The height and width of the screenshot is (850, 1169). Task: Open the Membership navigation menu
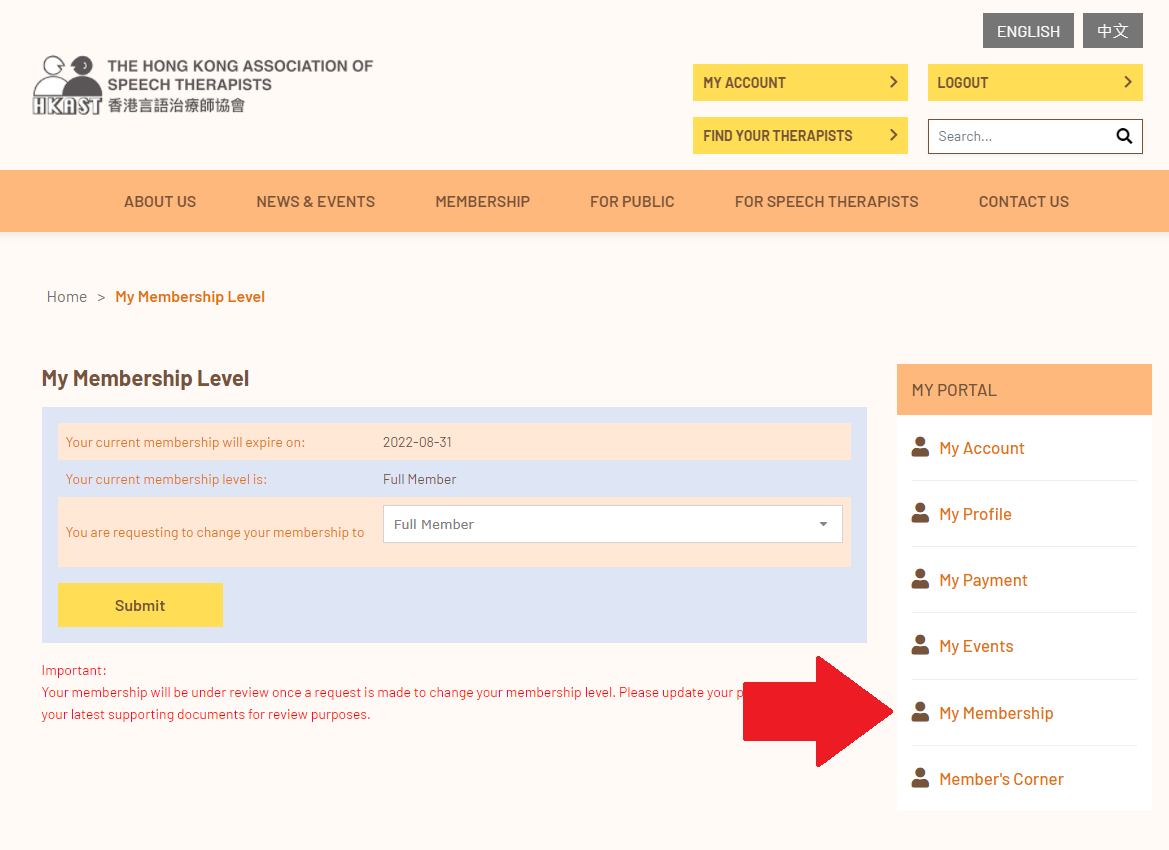[x=482, y=201]
